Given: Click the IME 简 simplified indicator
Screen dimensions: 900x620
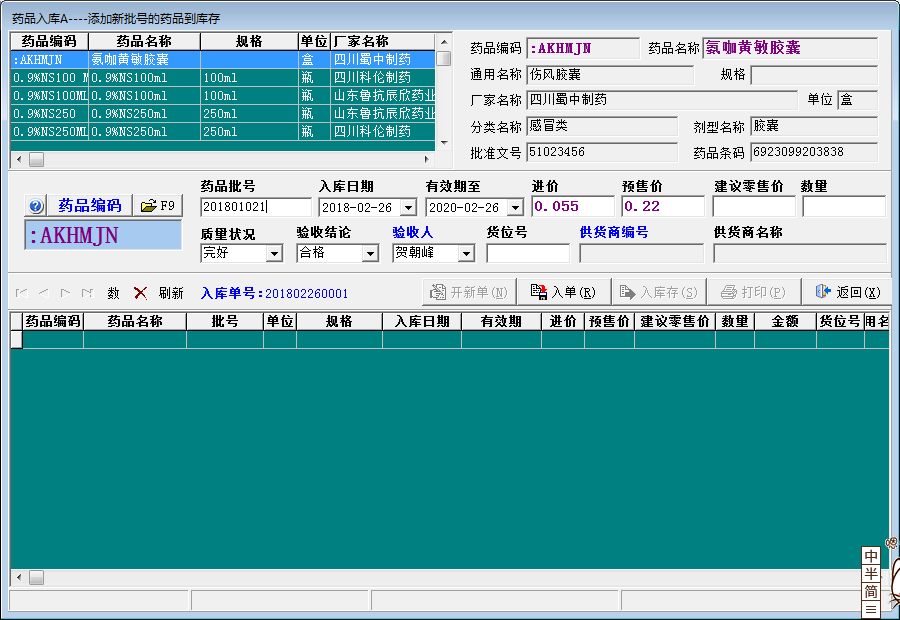Looking at the screenshot, I should (871, 591).
